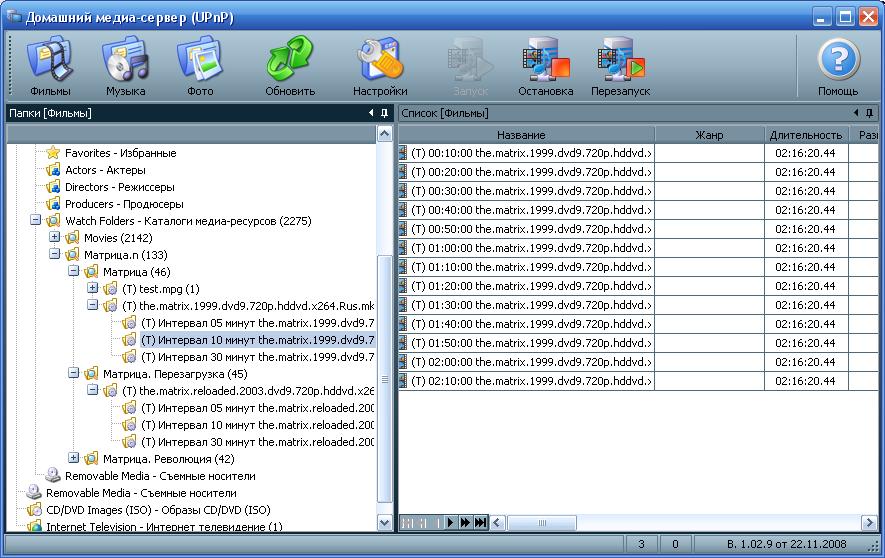Collapse the Watch Folders tree node
The image size is (885, 558).
coord(36,221)
